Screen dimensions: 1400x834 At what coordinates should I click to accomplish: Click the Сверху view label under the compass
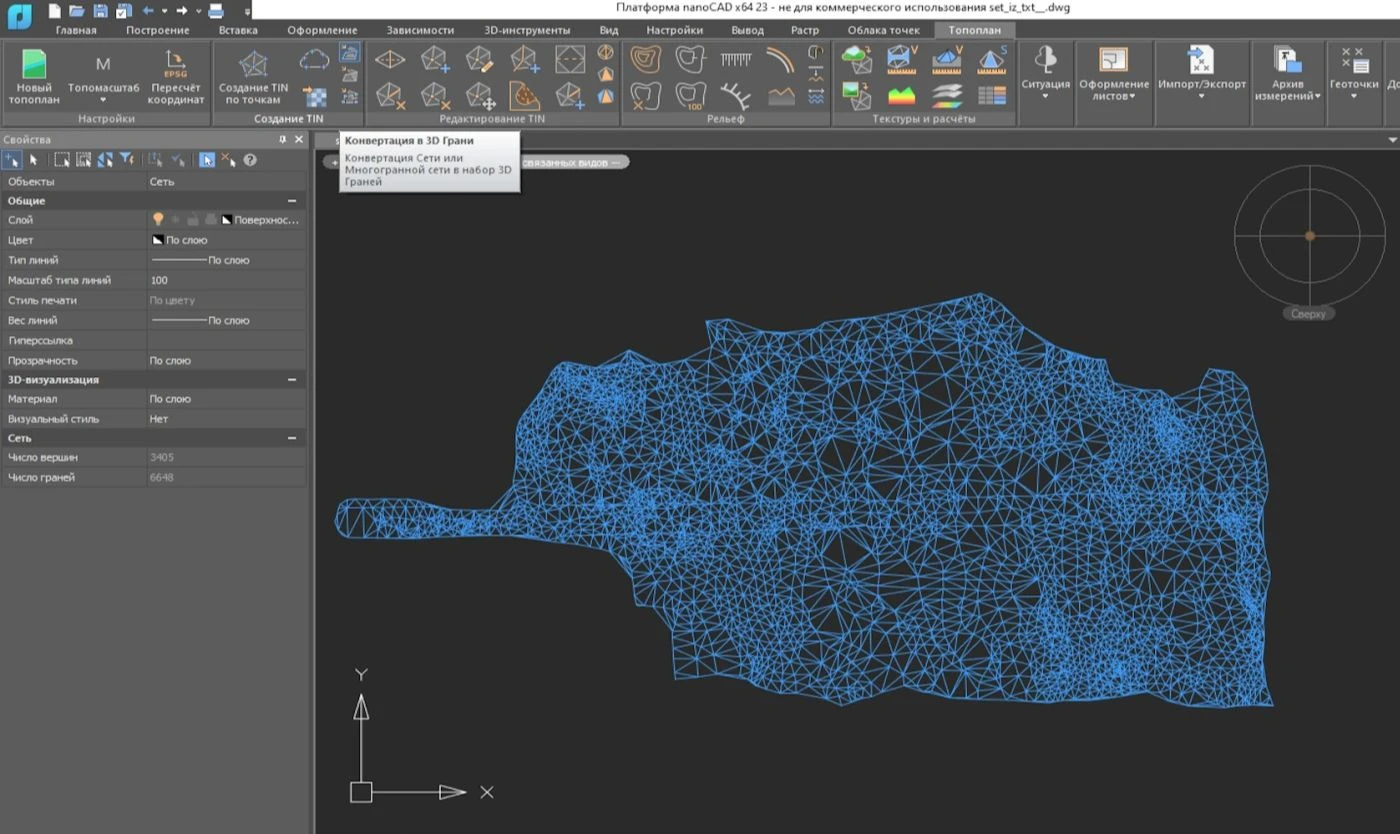[1308, 314]
